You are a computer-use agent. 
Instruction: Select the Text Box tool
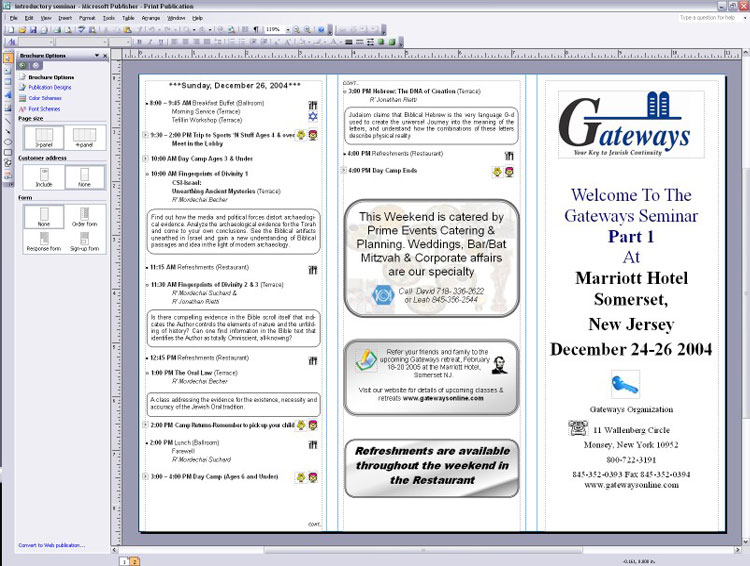tap(8, 70)
